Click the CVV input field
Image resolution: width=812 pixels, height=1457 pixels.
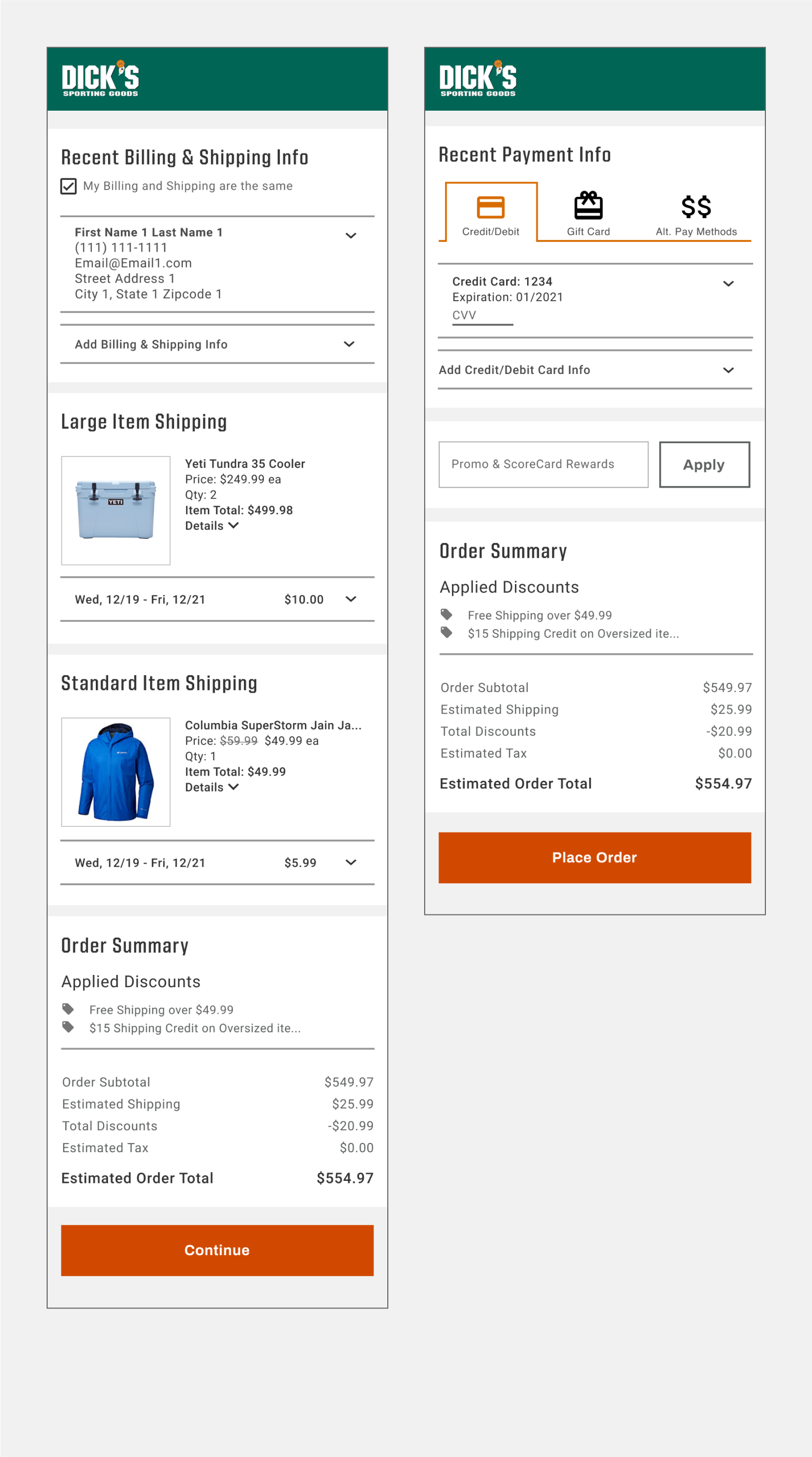point(483,316)
